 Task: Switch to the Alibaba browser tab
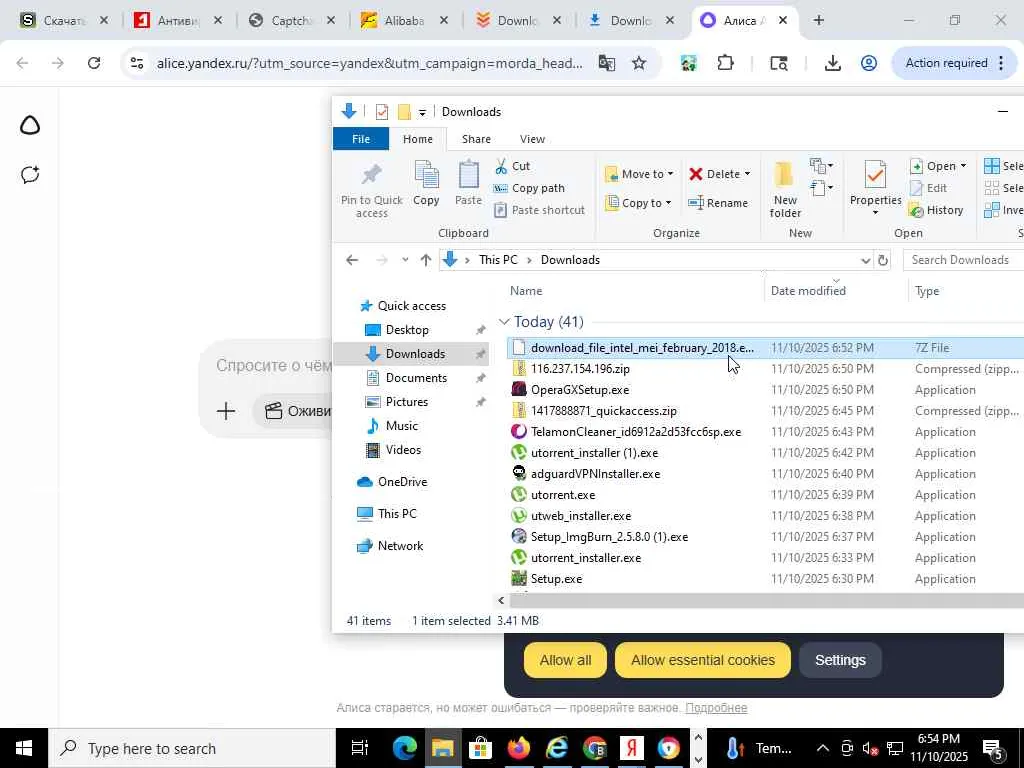[403, 20]
